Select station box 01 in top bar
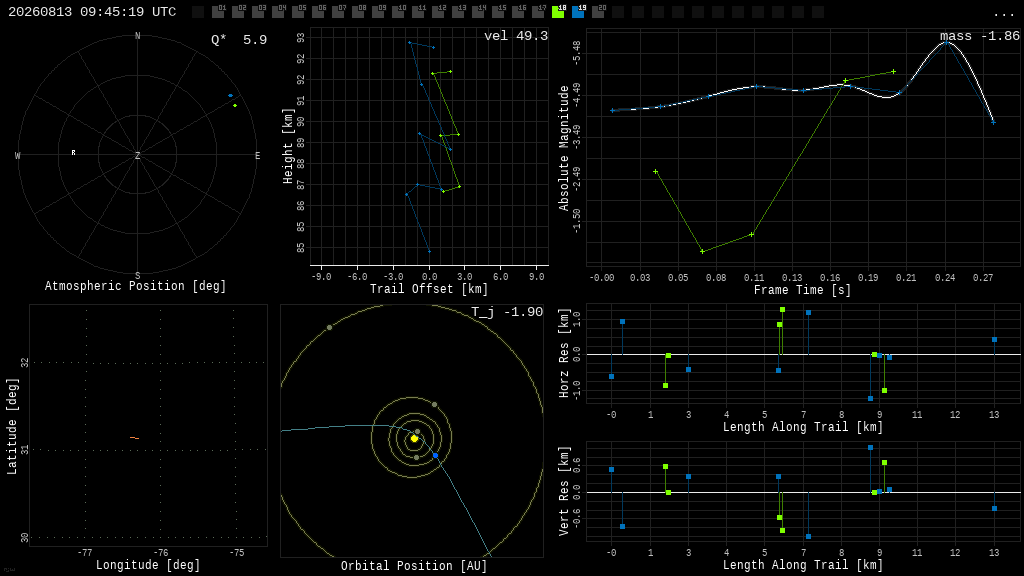1024x576 pixels. pos(218,12)
